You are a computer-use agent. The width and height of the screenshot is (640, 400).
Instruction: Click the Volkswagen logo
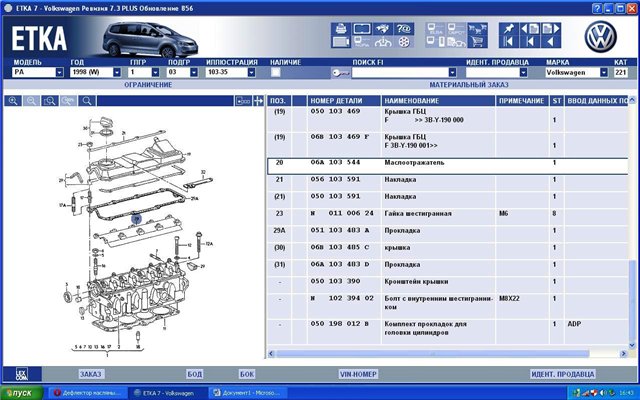(x=600, y=37)
